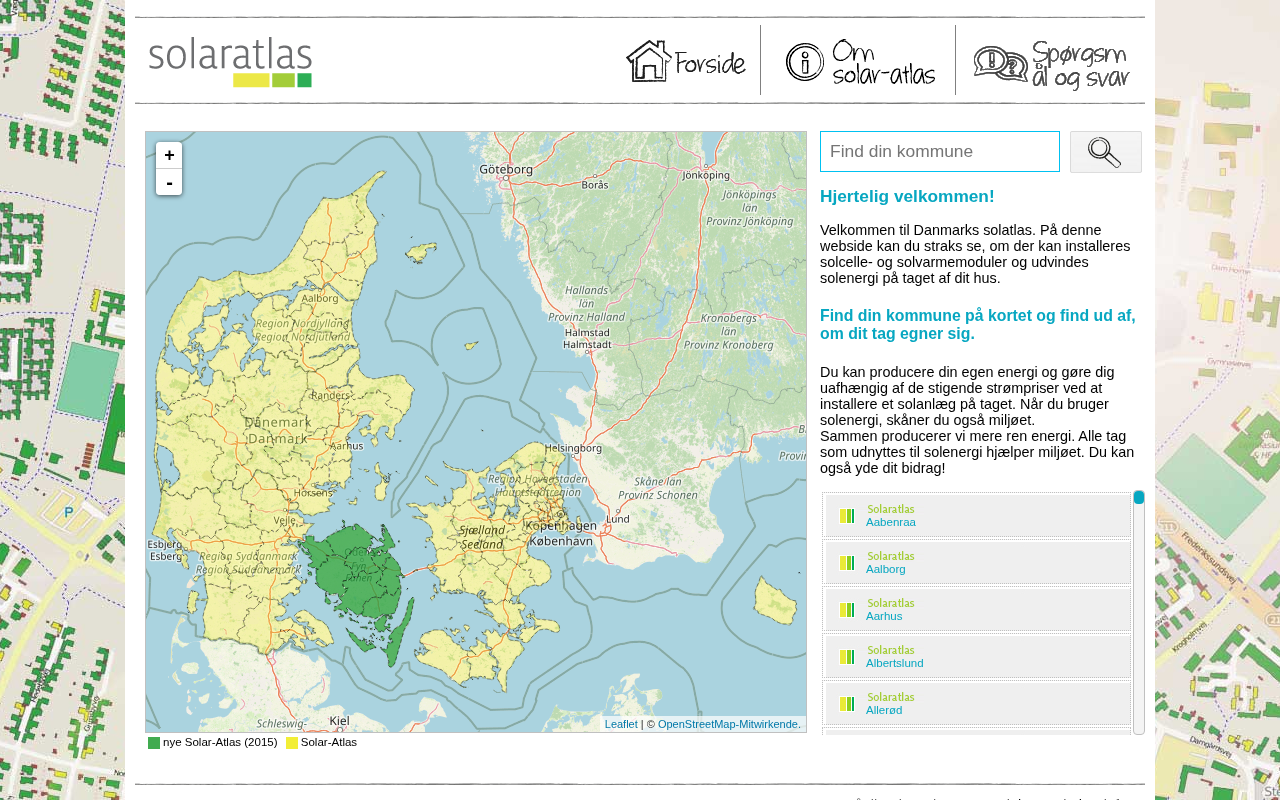Image resolution: width=1280 pixels, height=800 pixels.
Task: Select Aalborg from the municipality list
Action: coord(885,569)
